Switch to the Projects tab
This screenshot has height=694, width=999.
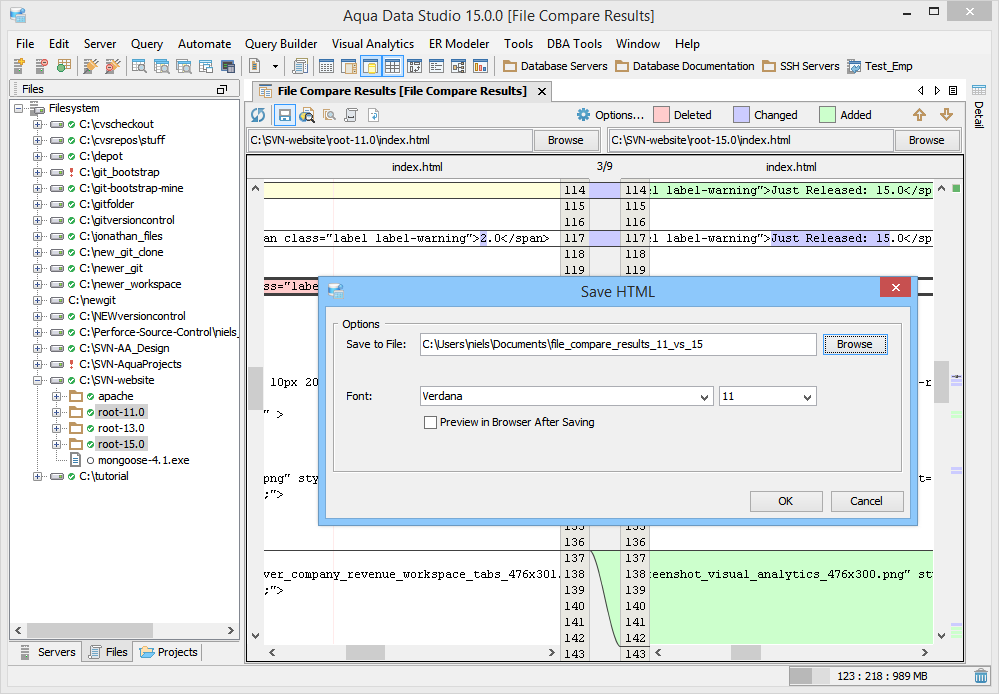click(169, 652)
